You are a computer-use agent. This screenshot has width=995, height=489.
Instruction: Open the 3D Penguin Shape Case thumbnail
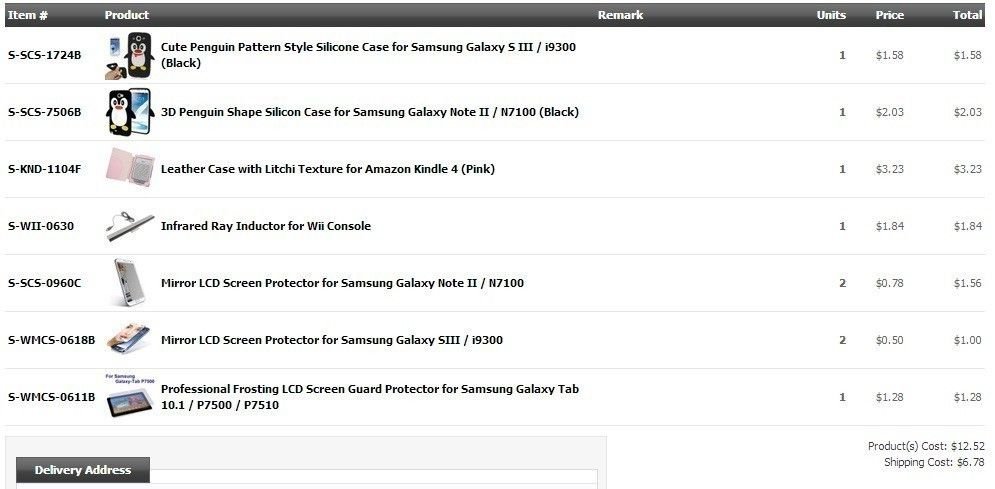pyautogui.click(x=130, y=112)
